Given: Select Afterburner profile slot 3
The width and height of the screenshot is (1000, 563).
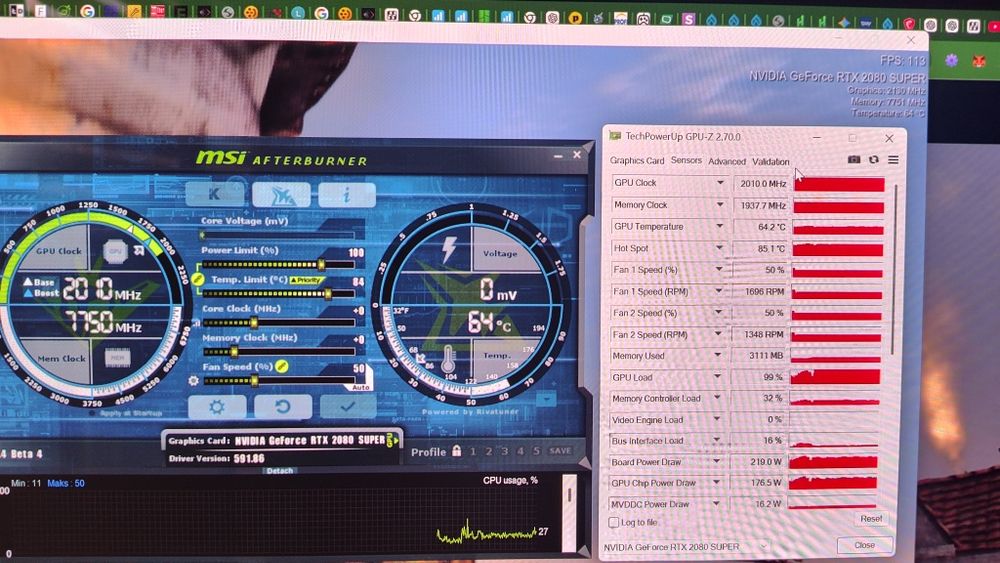Looking at the screenshot, I should pos(504,451).
